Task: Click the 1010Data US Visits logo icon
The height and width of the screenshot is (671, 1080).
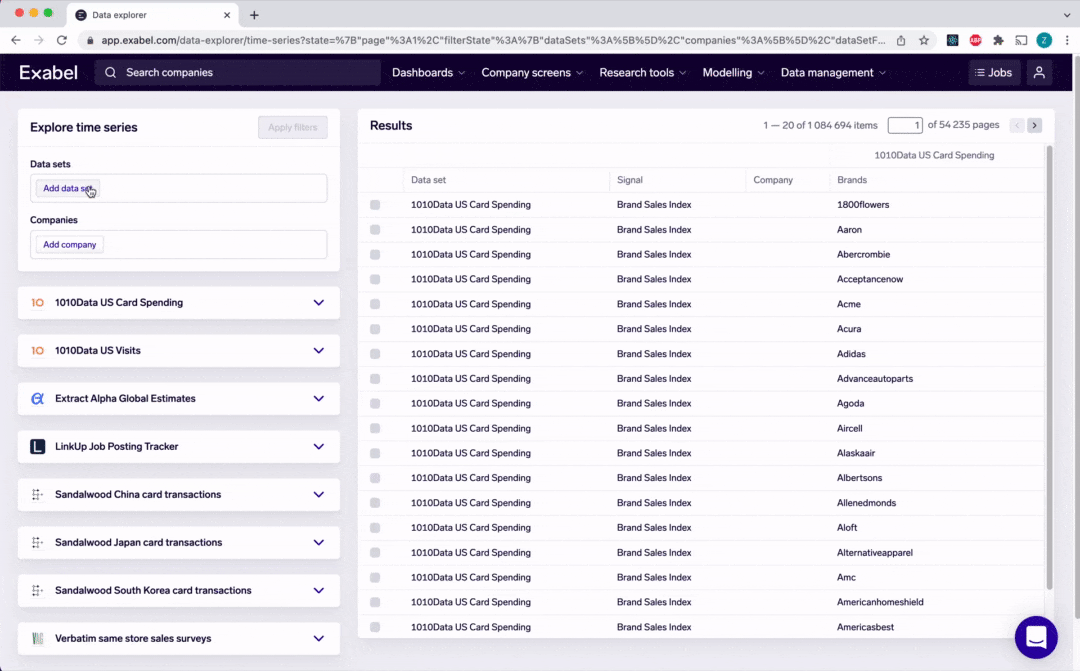Action: 38,351
